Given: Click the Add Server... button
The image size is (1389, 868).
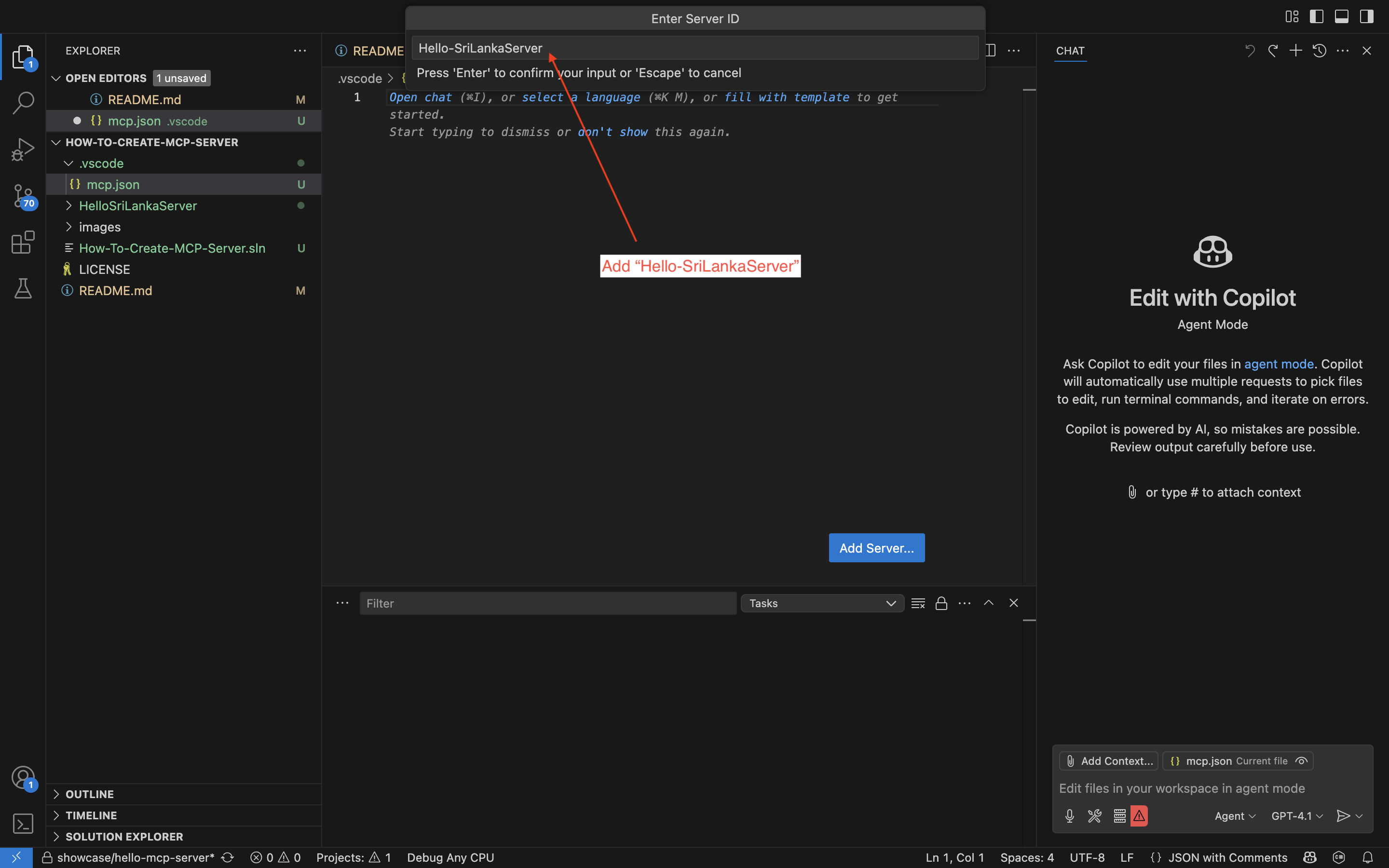Looking at the screenshot, I should click(x=876, y=548).
